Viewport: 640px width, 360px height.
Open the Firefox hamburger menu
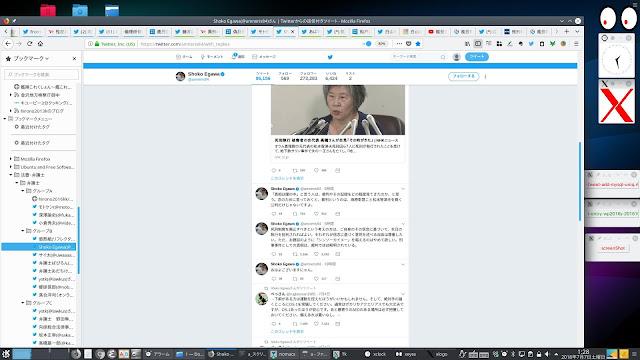576,44
